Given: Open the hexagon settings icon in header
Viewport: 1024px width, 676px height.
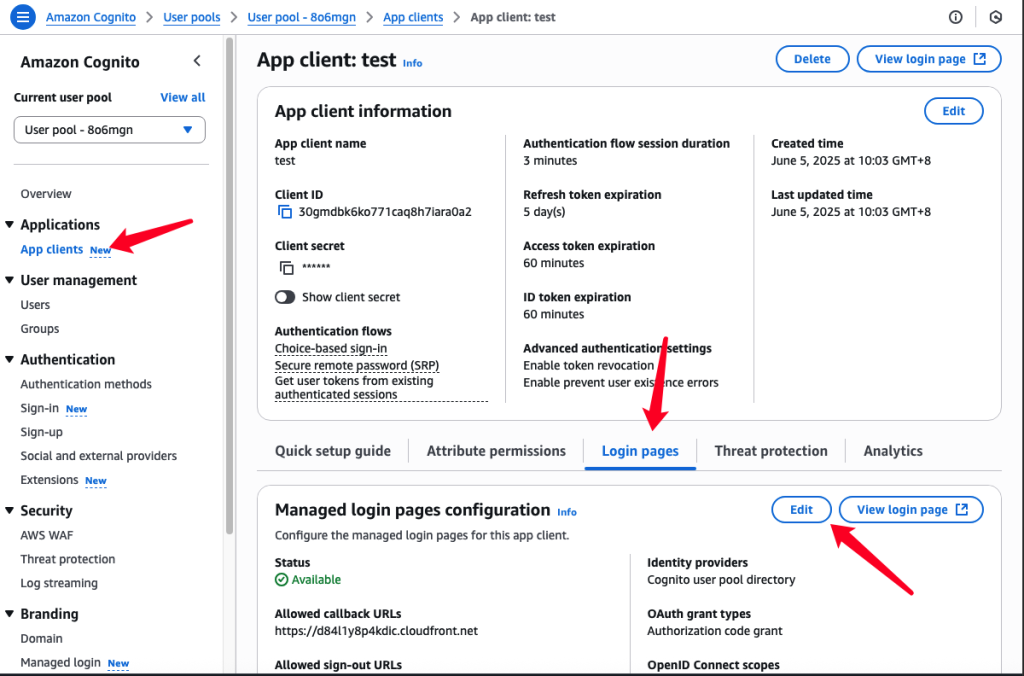Looking at the screenshot, I should click(x=996, y=17).
